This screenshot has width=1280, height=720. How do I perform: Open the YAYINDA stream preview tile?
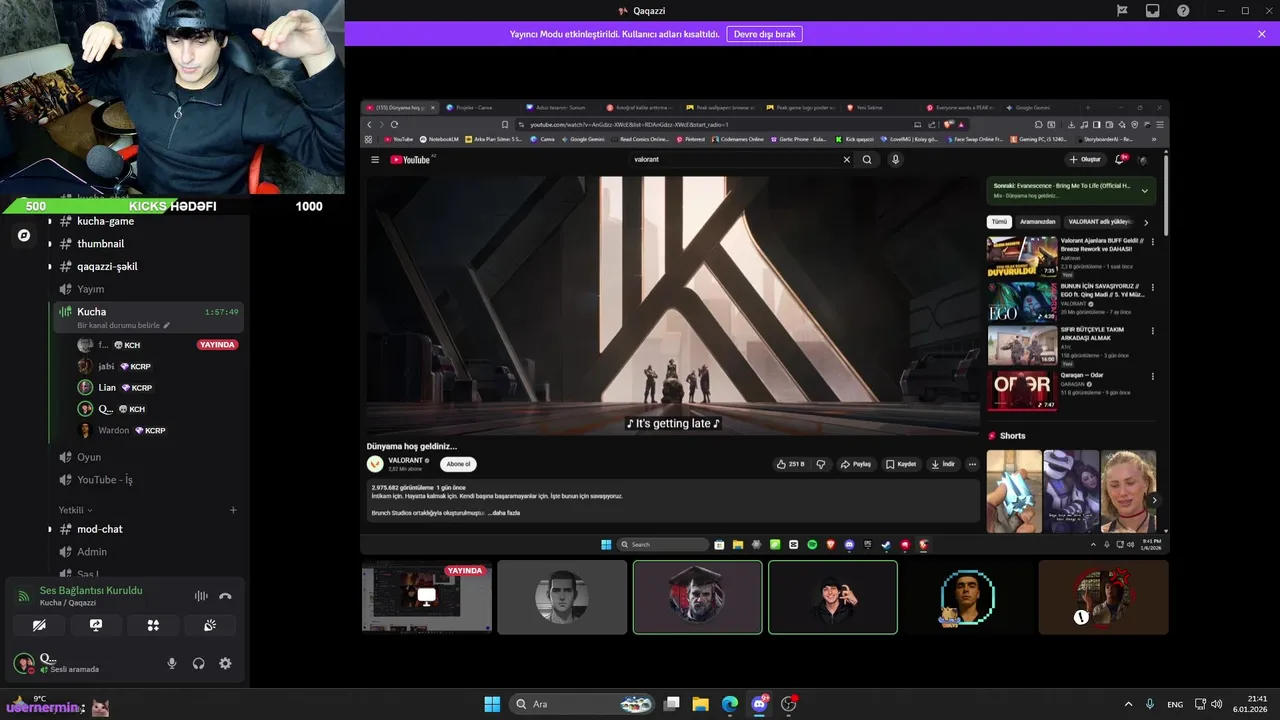pos(427,597)
